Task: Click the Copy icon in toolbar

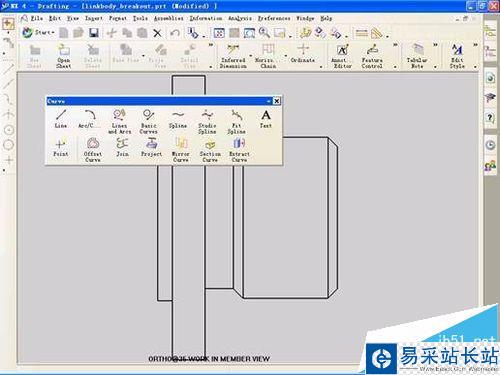Action: tap(127, 33)
